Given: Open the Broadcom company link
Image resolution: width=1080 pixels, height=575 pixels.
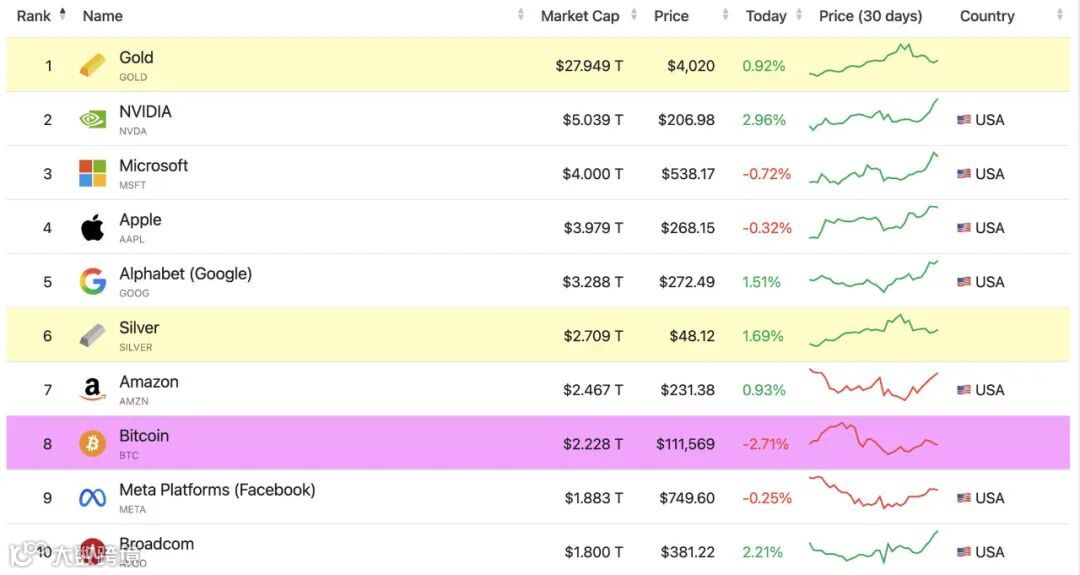Looking at the screenshot, I should [x=157, y=544].
